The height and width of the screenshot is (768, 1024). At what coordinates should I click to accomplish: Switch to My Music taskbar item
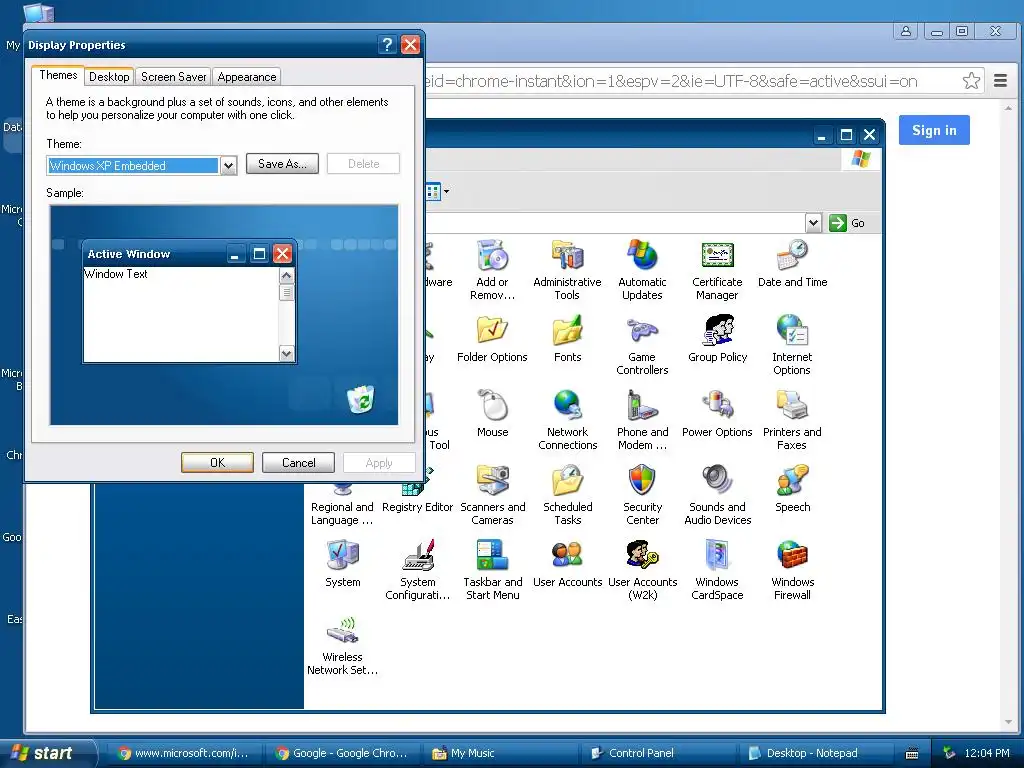pos(500,753)
